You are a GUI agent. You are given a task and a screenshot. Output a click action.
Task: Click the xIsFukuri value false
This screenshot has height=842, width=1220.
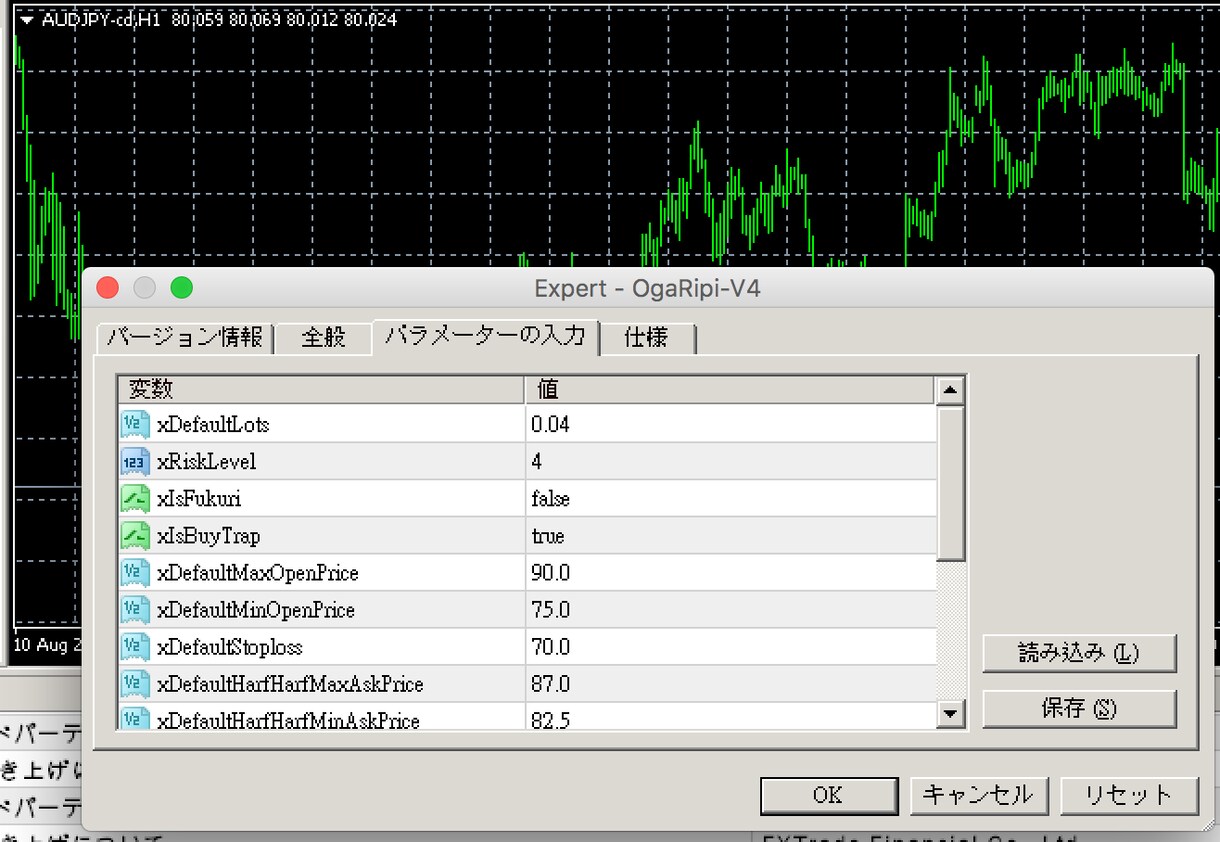(x=550, y=498)
